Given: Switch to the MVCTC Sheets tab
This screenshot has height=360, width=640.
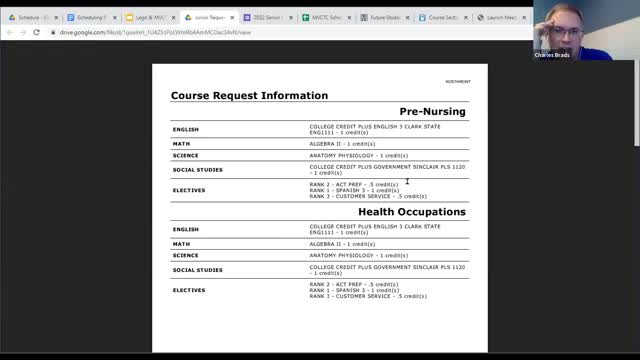Looking at the screenshot, I should point(322,18).
